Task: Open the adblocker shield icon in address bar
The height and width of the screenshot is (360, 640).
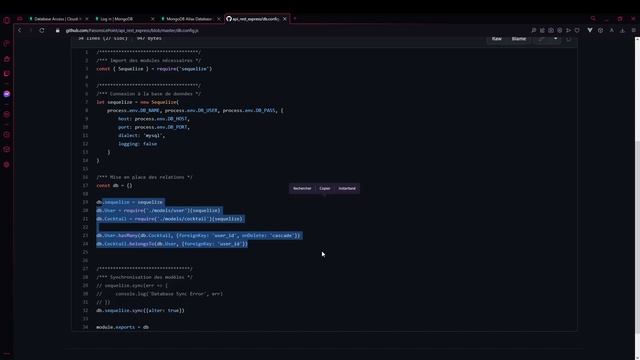Action: click(577, 30)
